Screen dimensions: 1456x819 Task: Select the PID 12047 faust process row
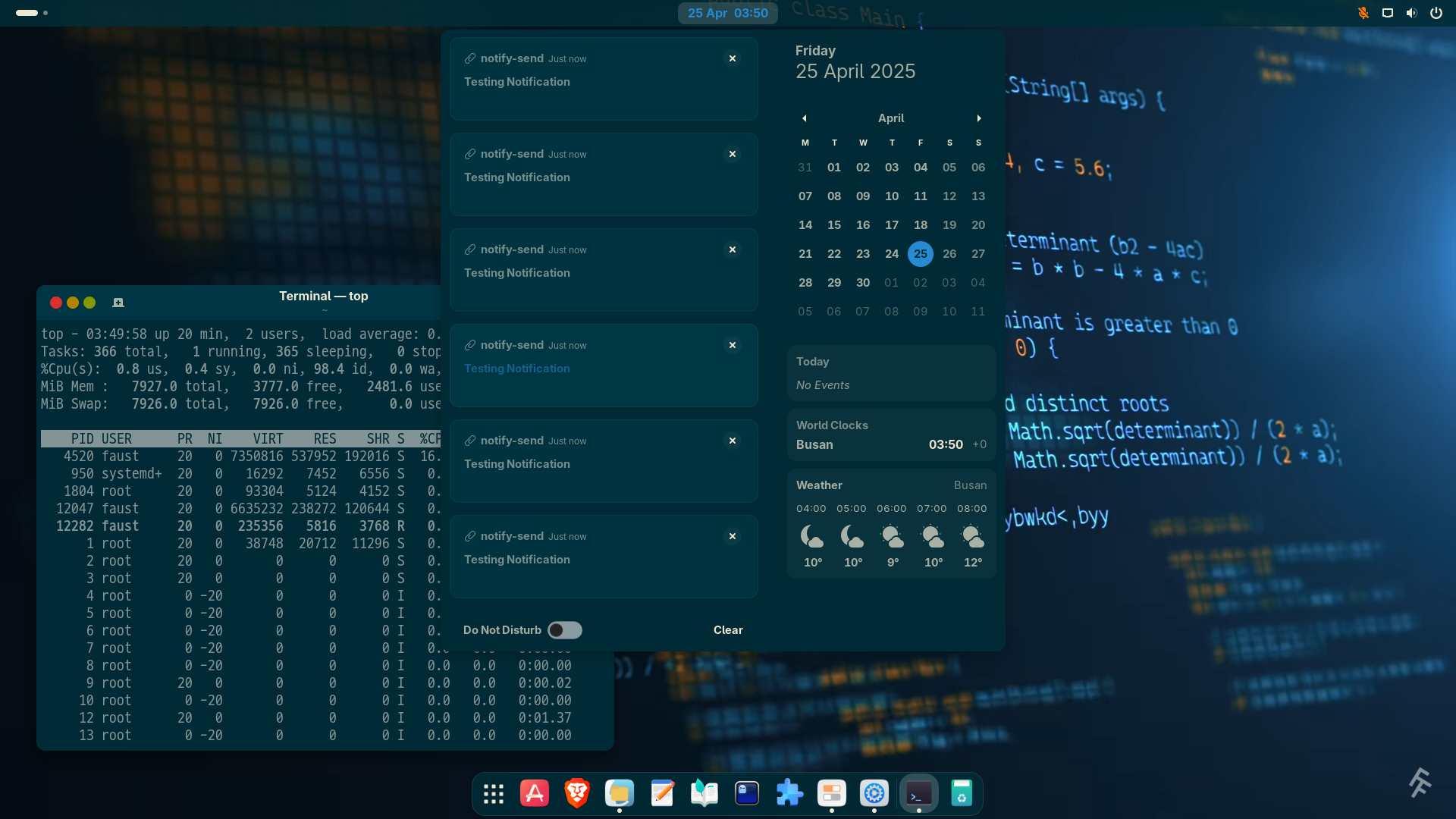tap(240, 509)
